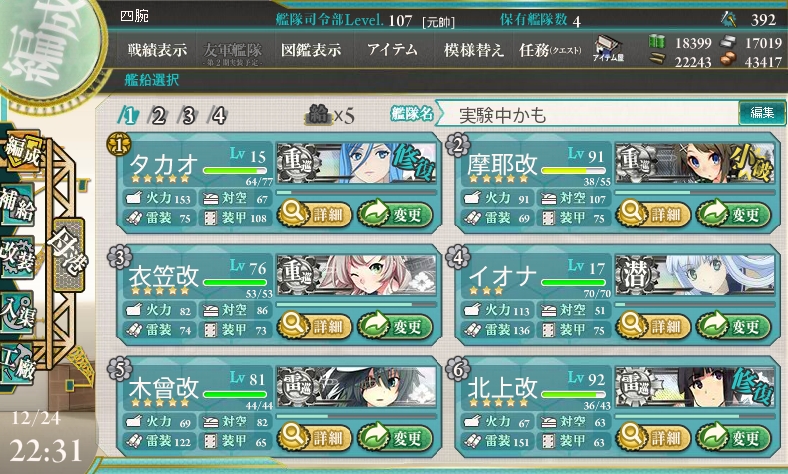This screenshot has height=474, width=788.
Task: Click 変更 change button for 摩耶改
Action: pyautogui.click(x=734, y=214)
